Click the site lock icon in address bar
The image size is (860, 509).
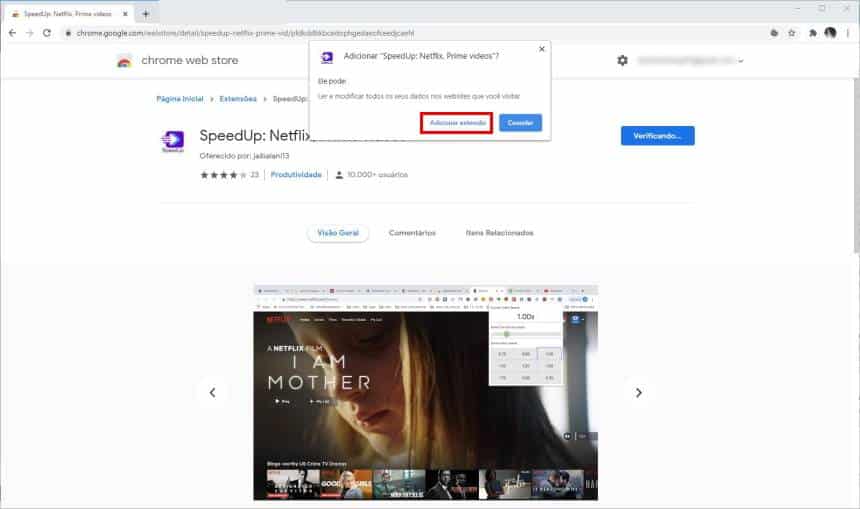point(68,33)
